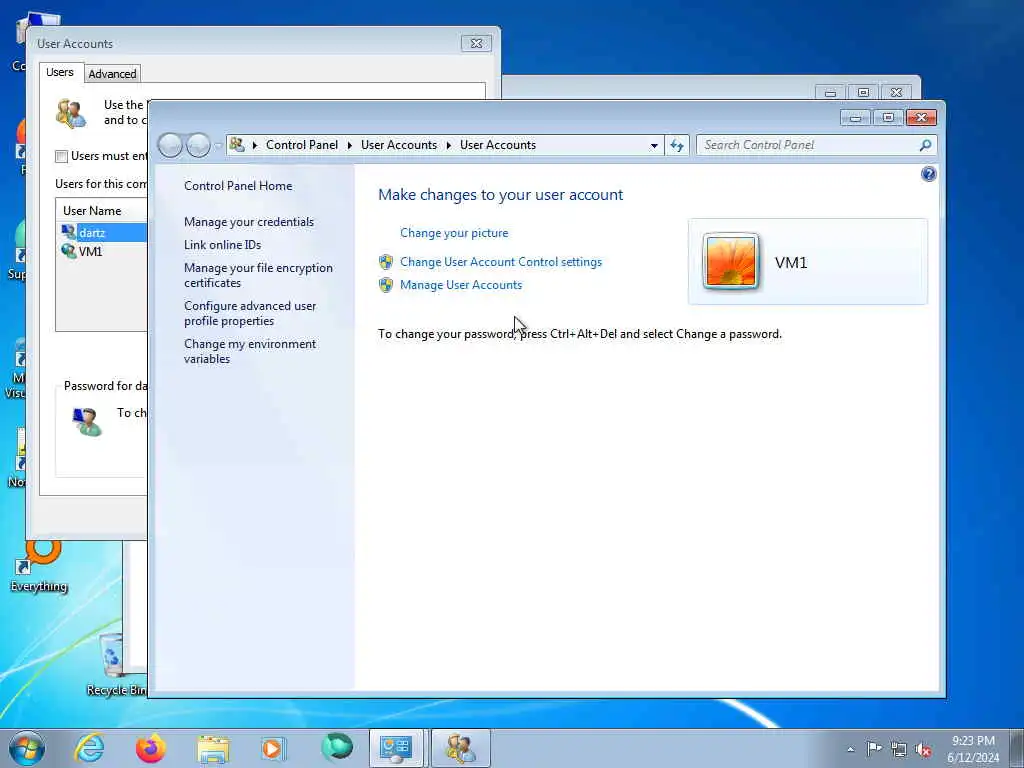Open Manage User Accounts link
1024x768 pixels.
[461, 285]
